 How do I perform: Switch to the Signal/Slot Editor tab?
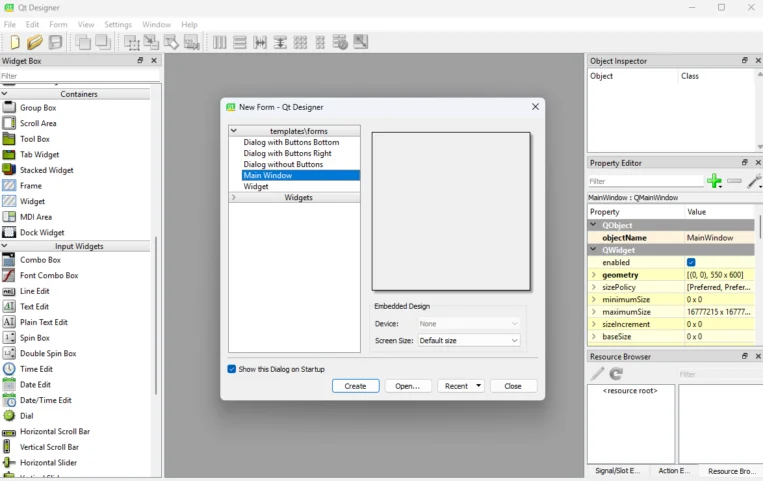tap(618, 471)
